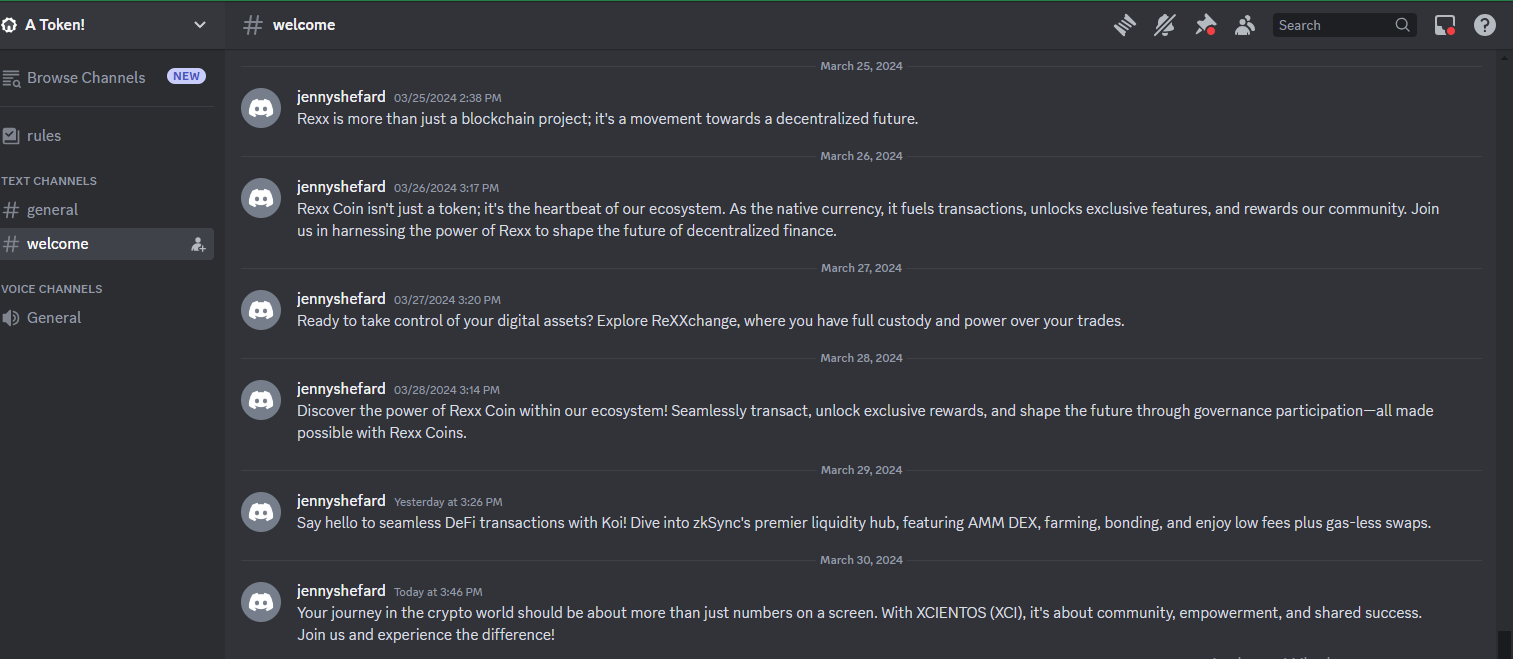Join the General voice channel
Viewport: 1513px width, 659px height.
tap(54, 318)
